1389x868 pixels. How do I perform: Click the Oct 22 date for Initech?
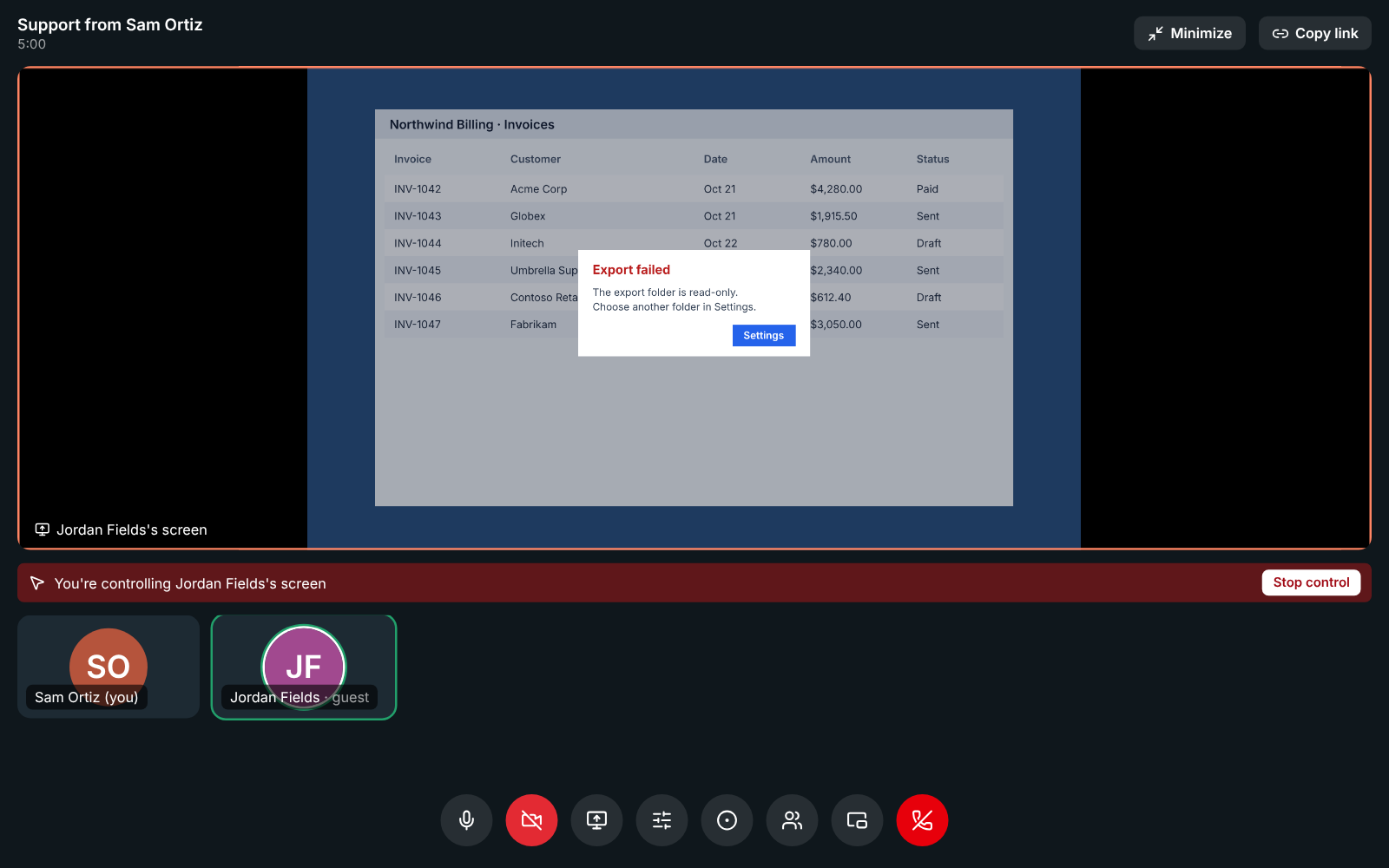[x=720, y=243]
